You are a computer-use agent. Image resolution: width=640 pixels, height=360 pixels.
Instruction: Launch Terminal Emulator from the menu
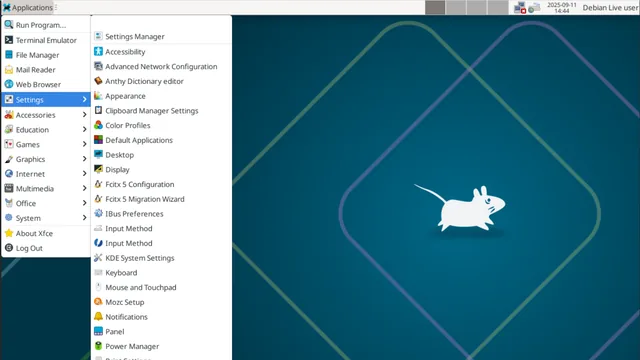click(46, 40)
